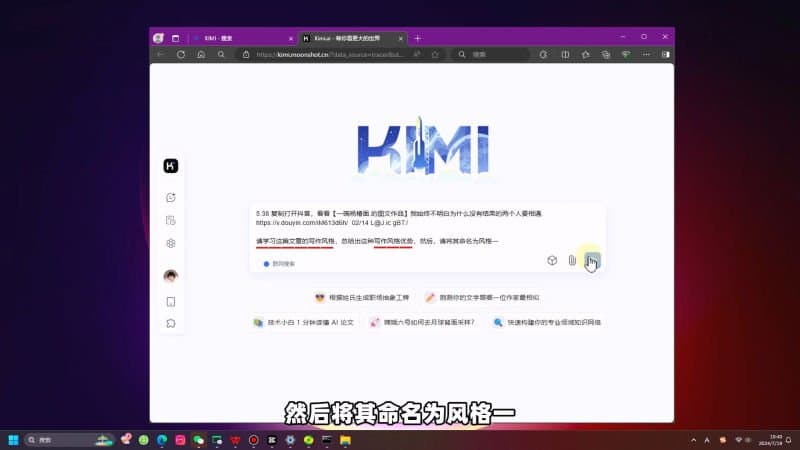Refresh the page with the reload button

(181, 55)
